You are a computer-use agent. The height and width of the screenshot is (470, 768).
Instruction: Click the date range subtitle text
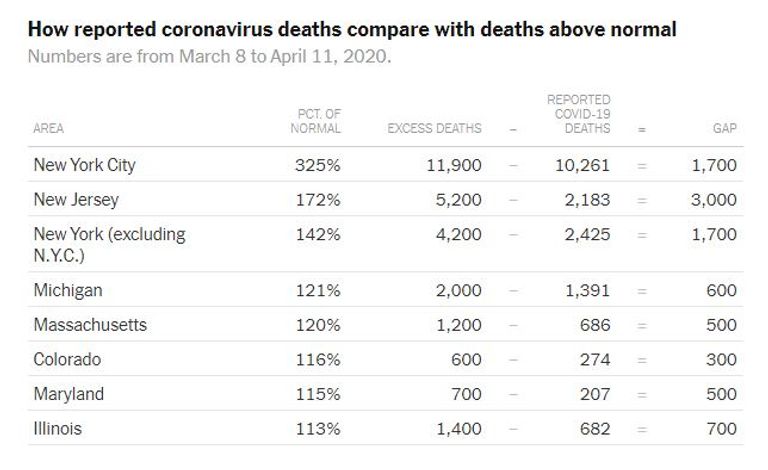click(x=209, y=55)
